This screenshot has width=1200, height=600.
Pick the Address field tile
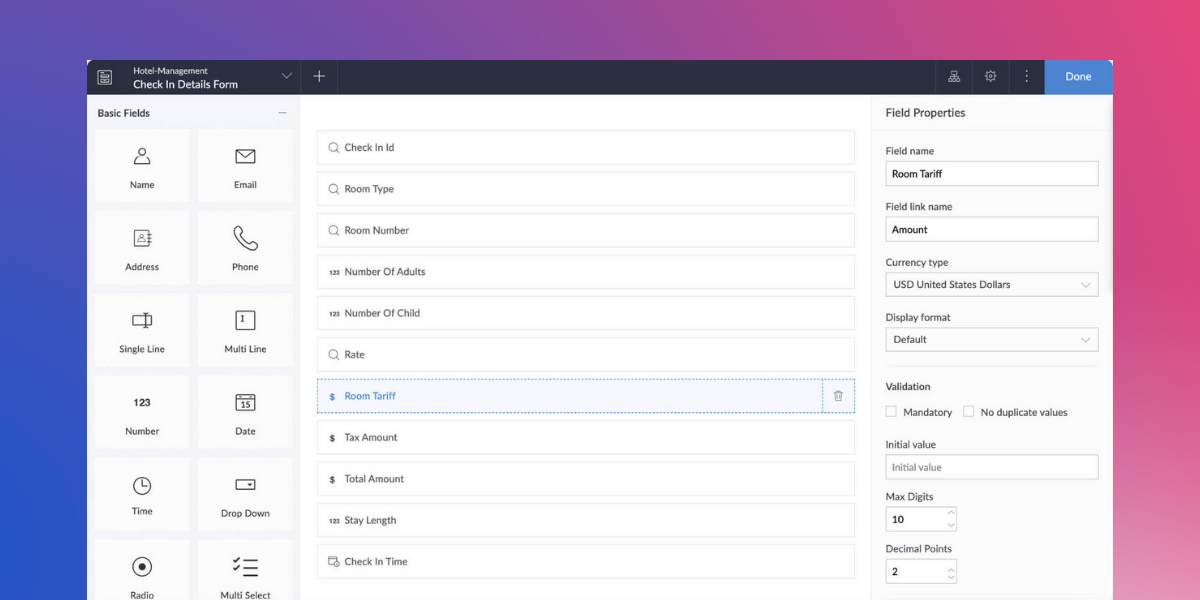[x=142, y=248]
